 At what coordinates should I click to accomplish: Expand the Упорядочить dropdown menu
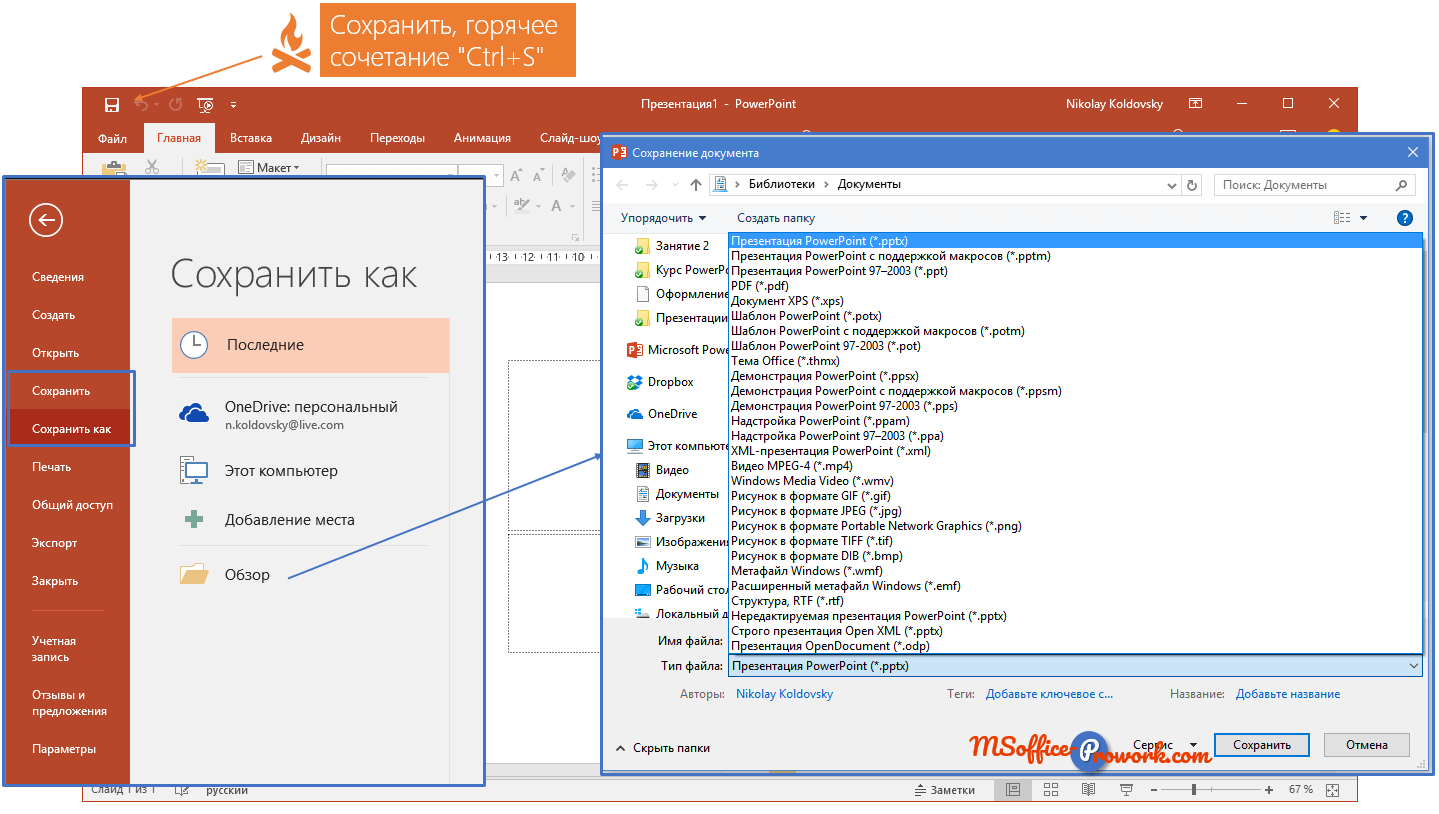point(663,218)
